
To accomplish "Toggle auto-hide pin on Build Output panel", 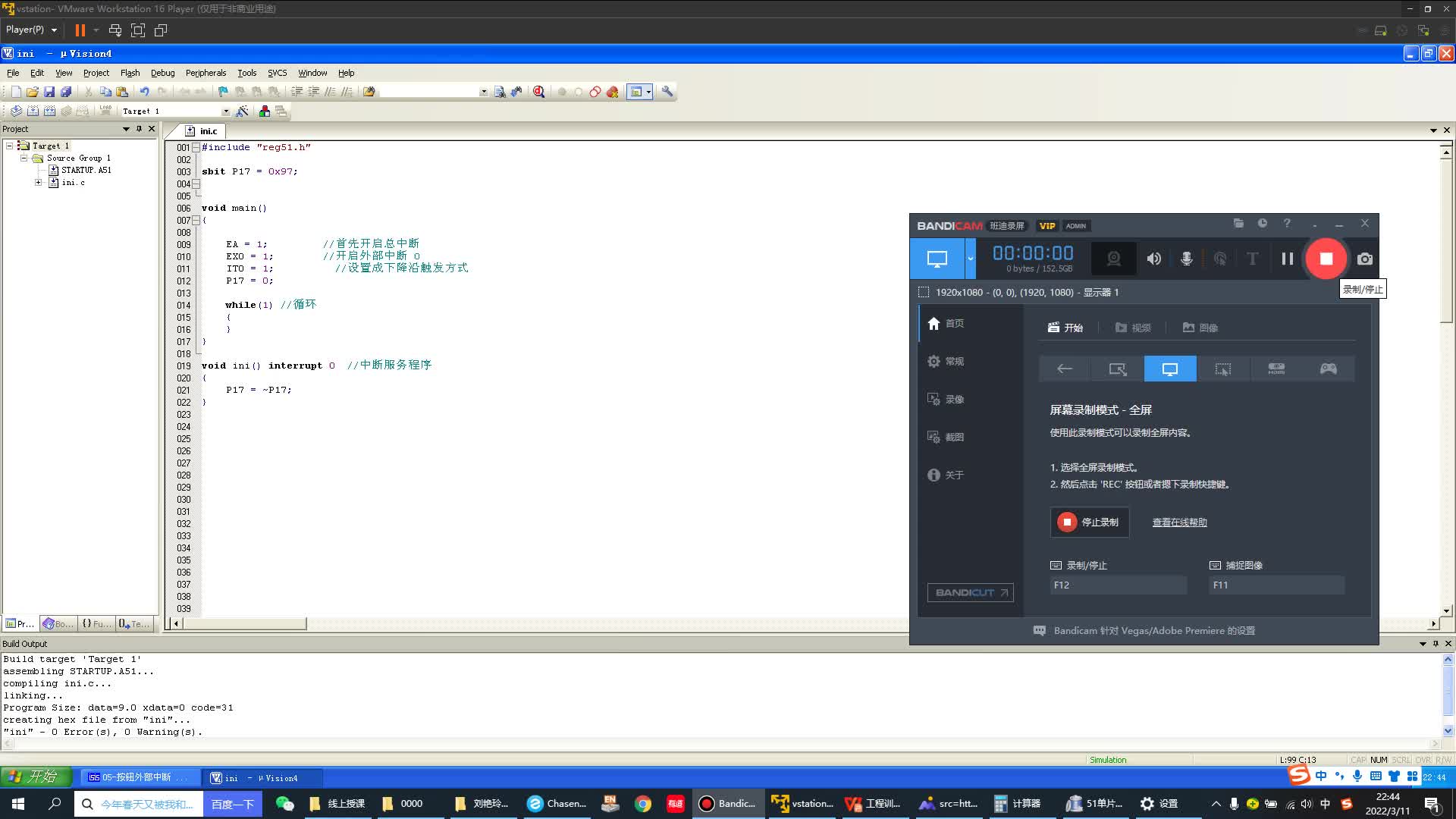I will coord(1436,643).
